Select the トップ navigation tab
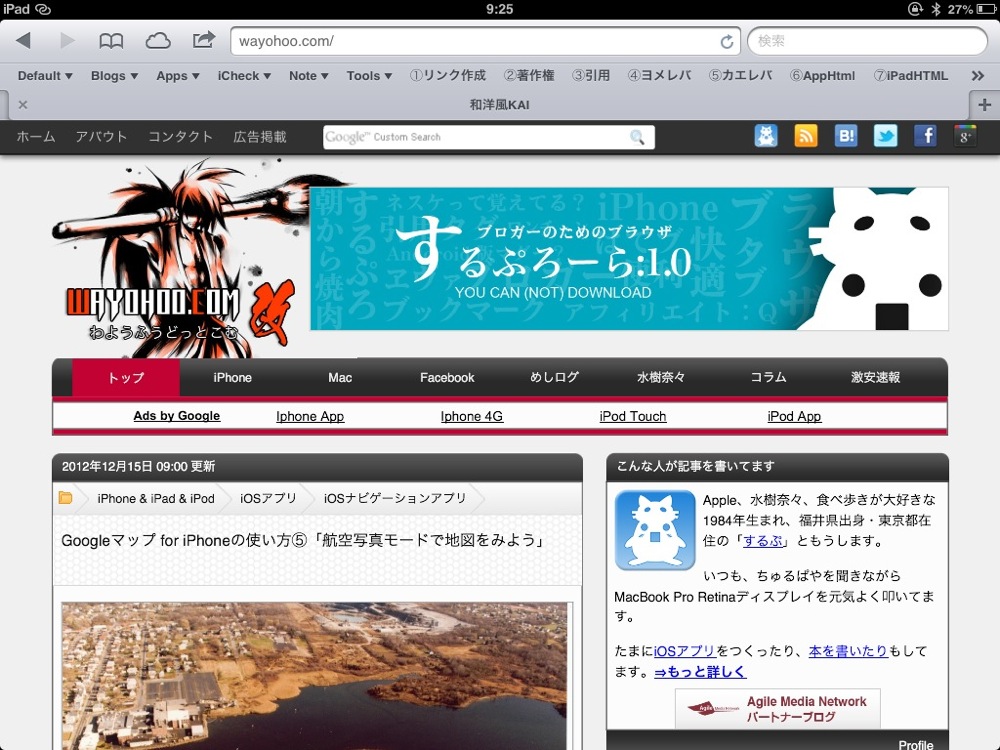 126,378
